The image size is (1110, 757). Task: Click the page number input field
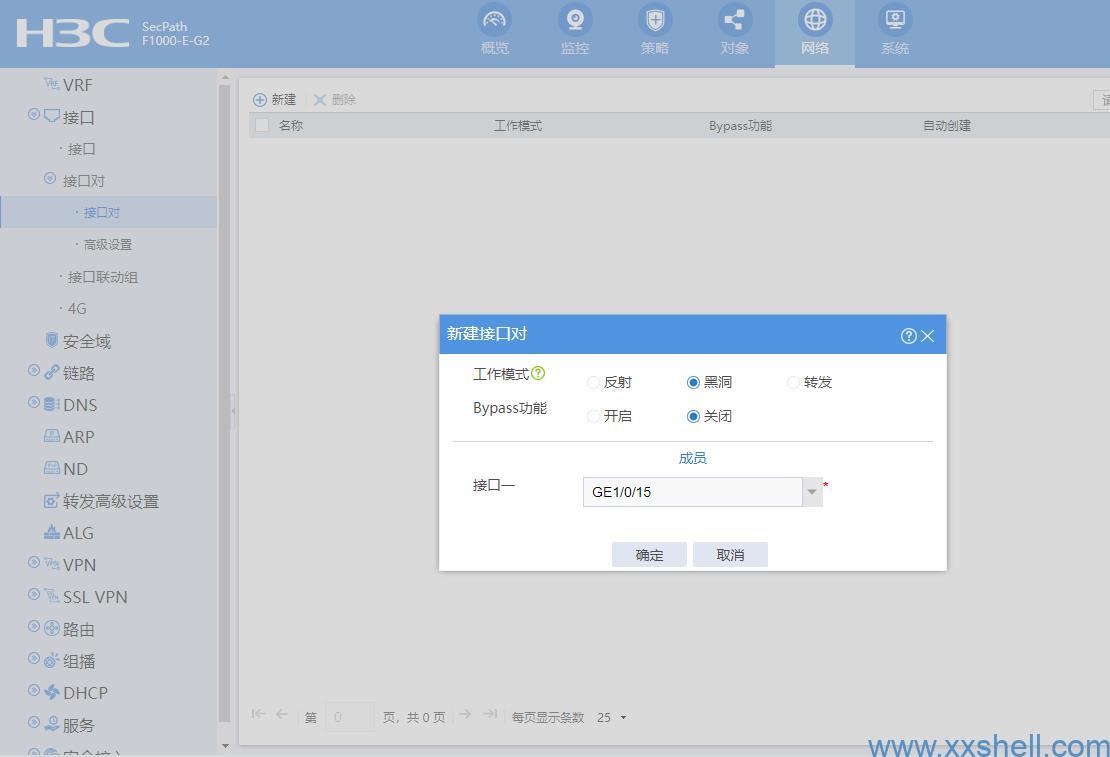pyautogui.click(x=350, y=717)
